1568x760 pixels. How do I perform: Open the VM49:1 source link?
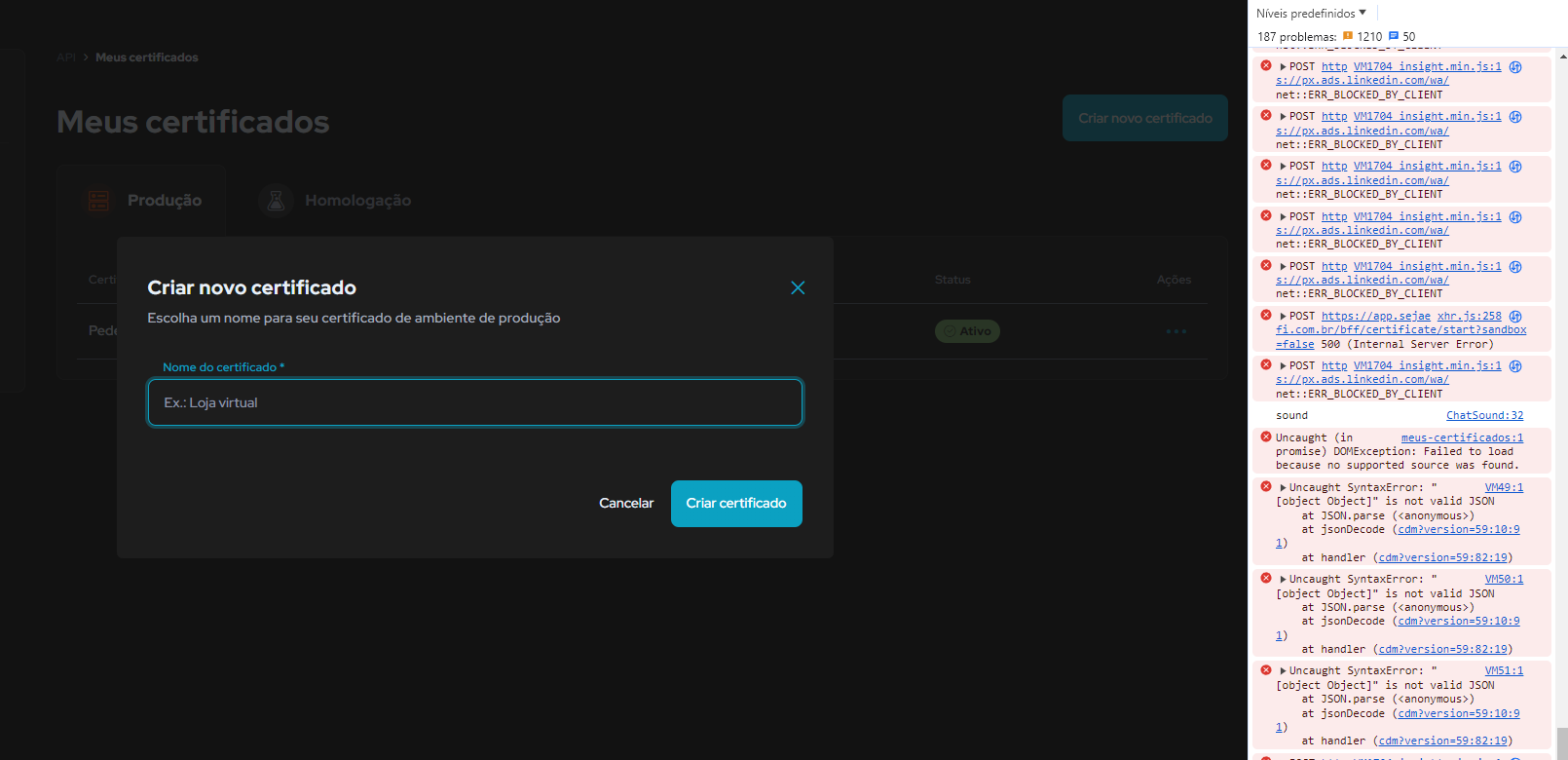pyautogui.click(x=1504, y=488)
